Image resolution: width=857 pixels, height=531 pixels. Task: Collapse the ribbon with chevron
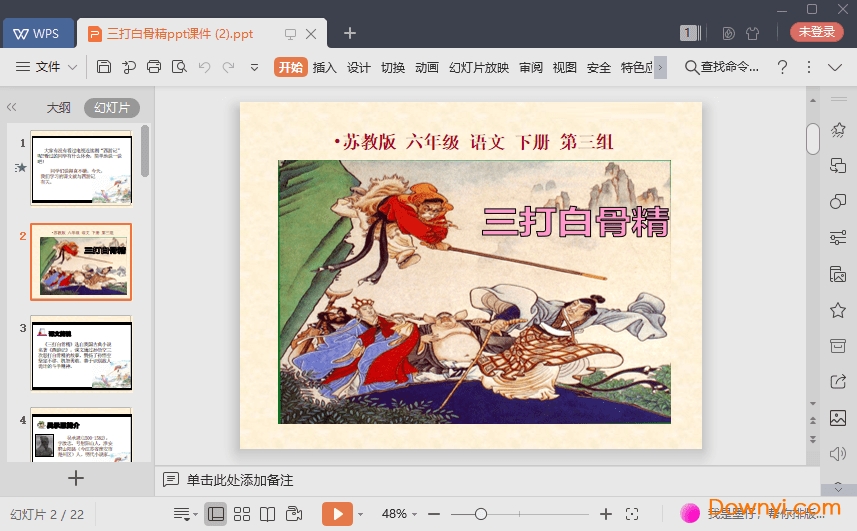[x=835, y=67]
